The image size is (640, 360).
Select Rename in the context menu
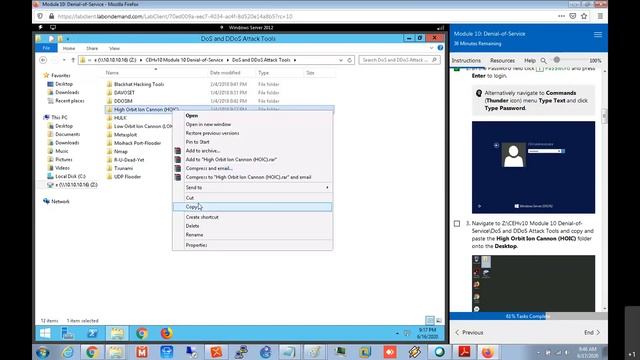[252, 235]
